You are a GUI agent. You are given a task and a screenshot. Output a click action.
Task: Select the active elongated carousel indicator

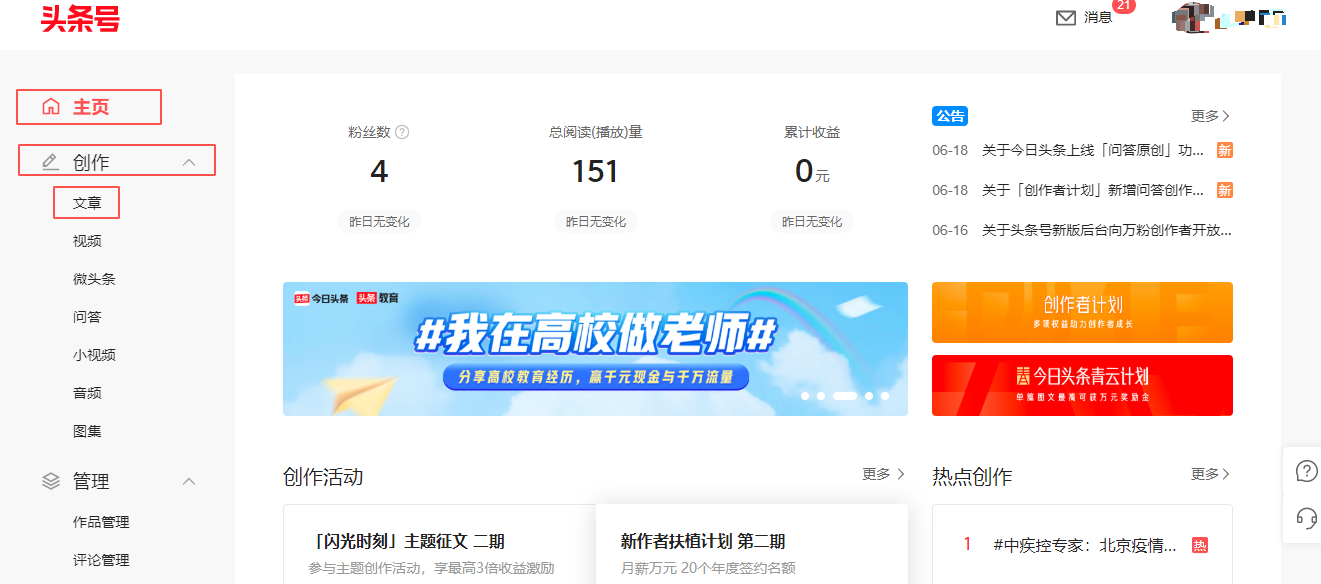click(845, 396)
